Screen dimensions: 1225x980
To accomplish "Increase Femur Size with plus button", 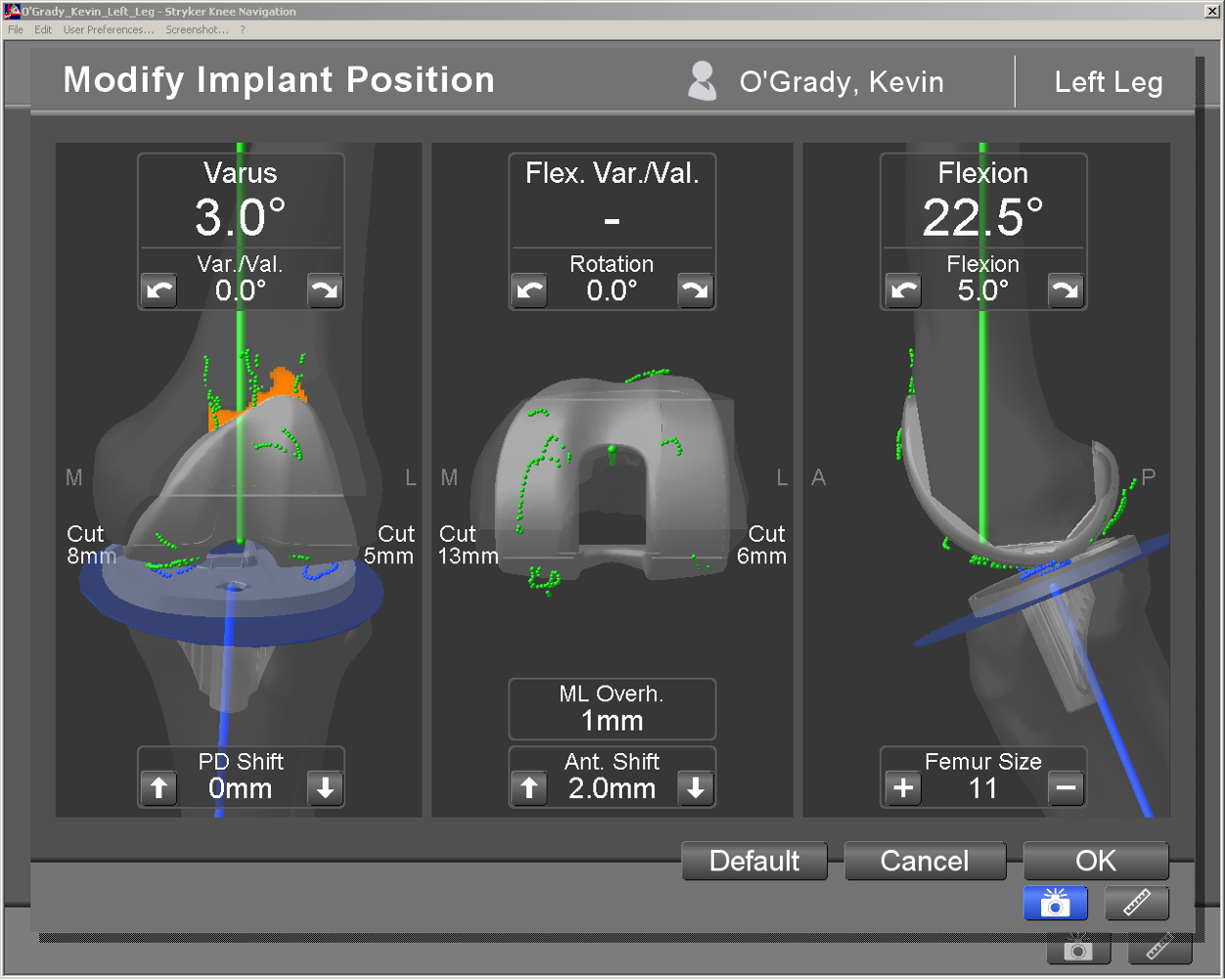I will click(x=903, y=788).
